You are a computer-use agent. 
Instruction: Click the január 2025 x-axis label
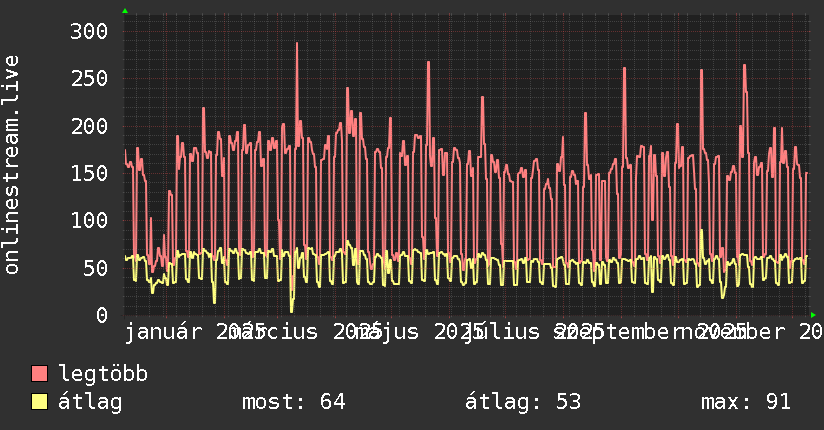193,332
